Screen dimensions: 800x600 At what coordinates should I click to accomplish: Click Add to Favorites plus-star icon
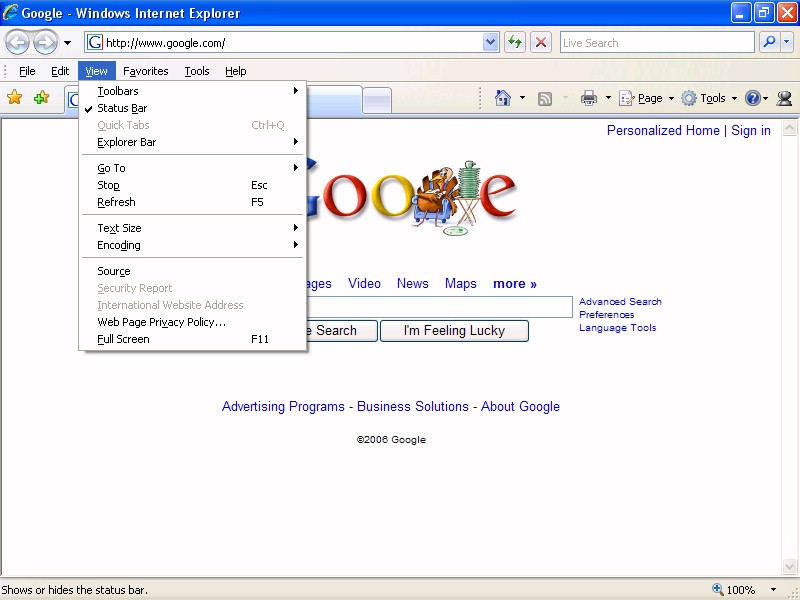point(41,97)
